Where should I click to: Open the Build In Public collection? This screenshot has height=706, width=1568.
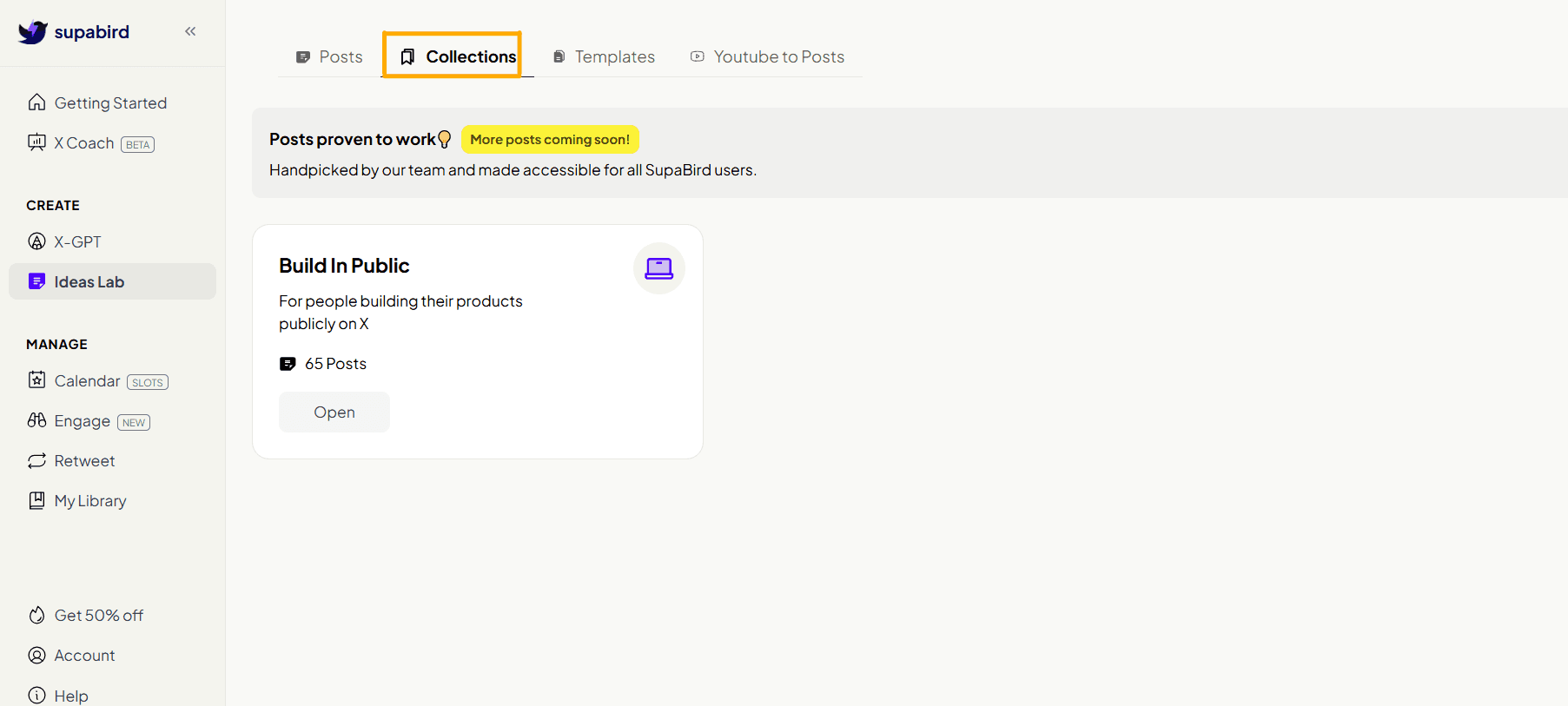click(334, 412)
